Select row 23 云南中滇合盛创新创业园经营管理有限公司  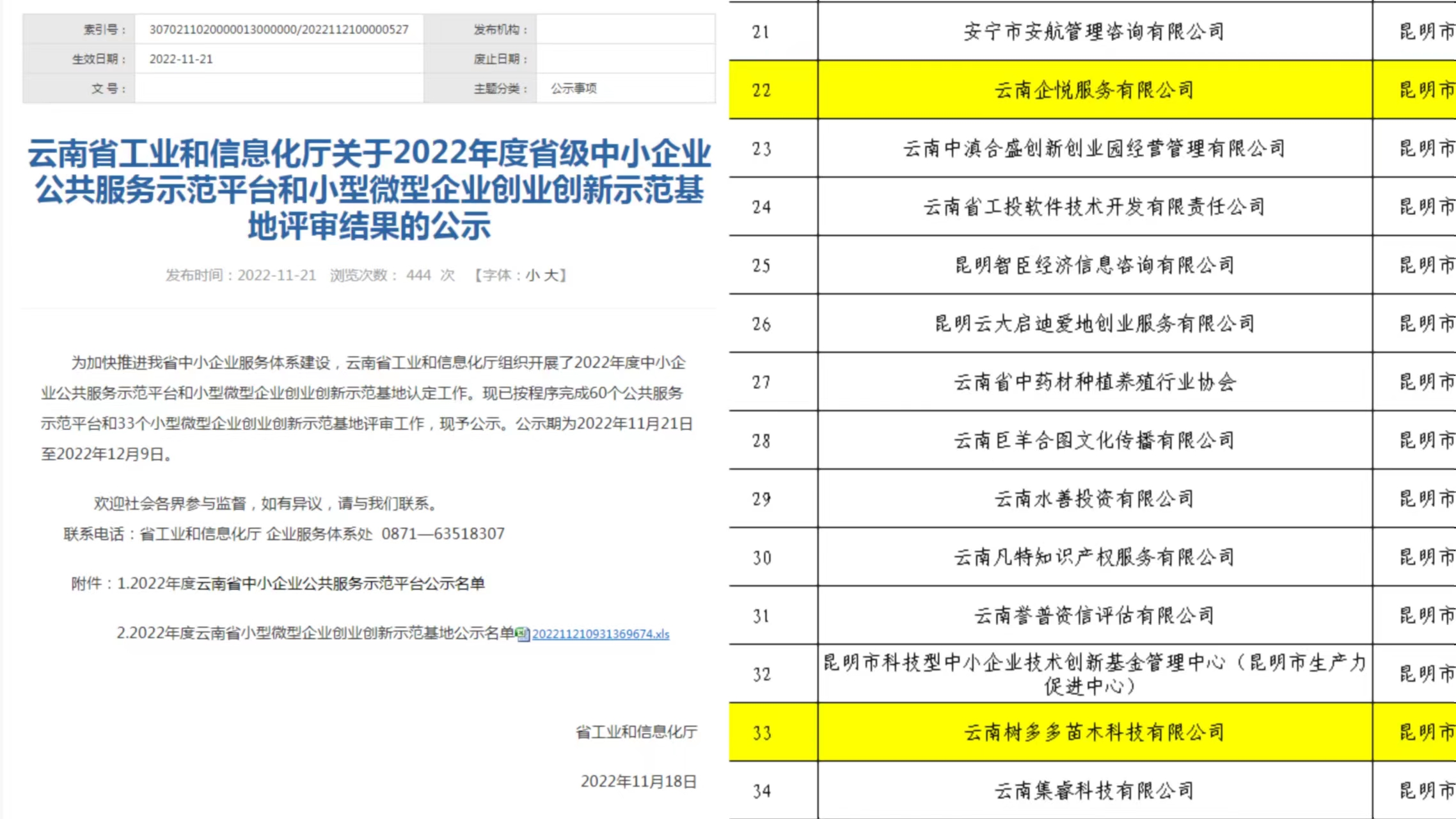pyautogui.click(x=1094, y=148)
